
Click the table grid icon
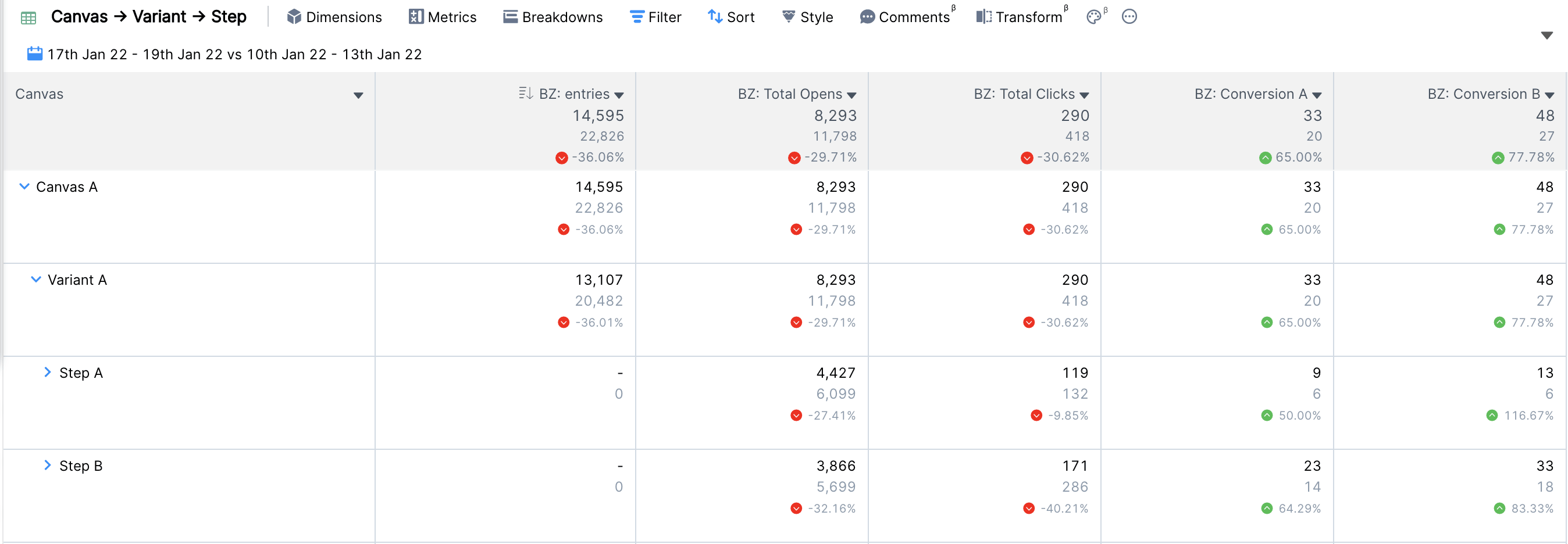(28, 17)
